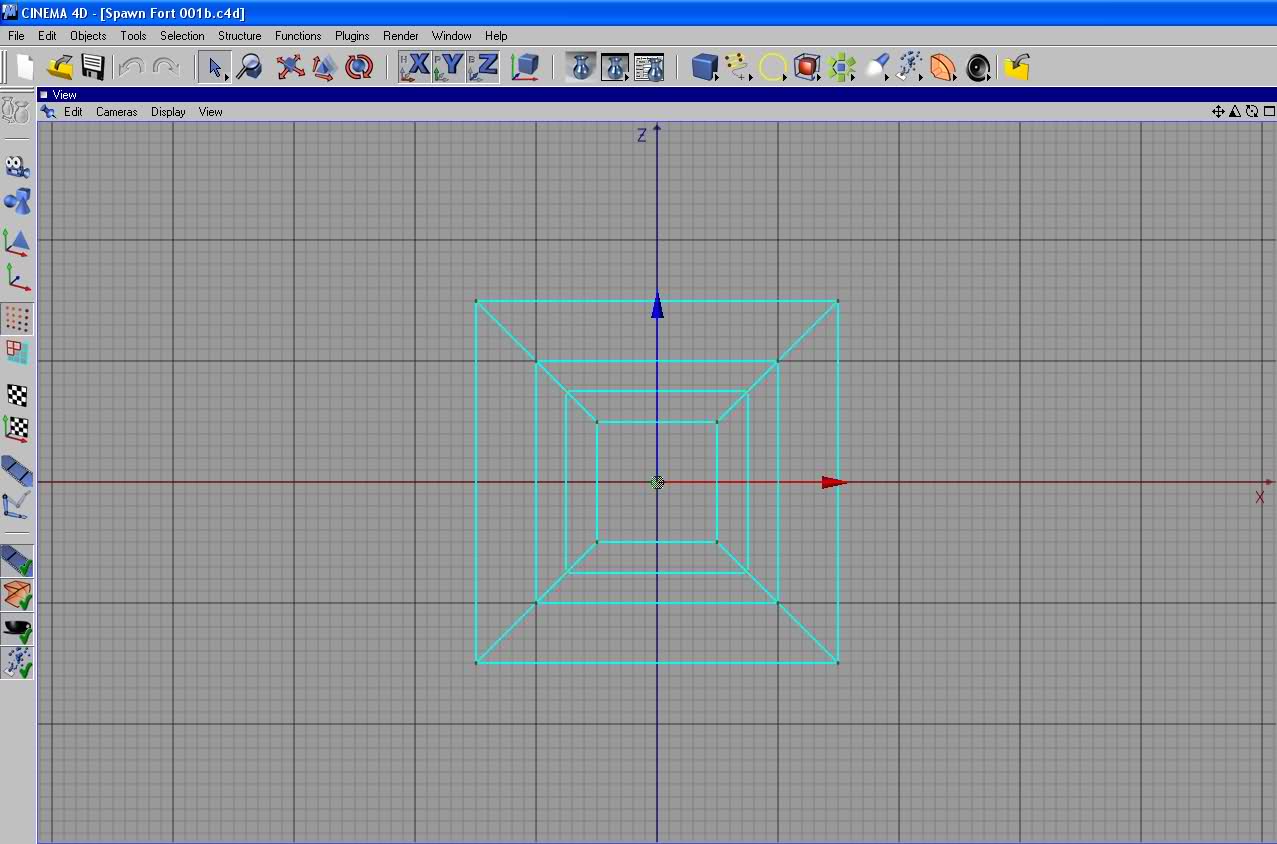This screenshot has height=844, width=1277.
Task: Click the Render View vase icon
Action: pos(581,67)
